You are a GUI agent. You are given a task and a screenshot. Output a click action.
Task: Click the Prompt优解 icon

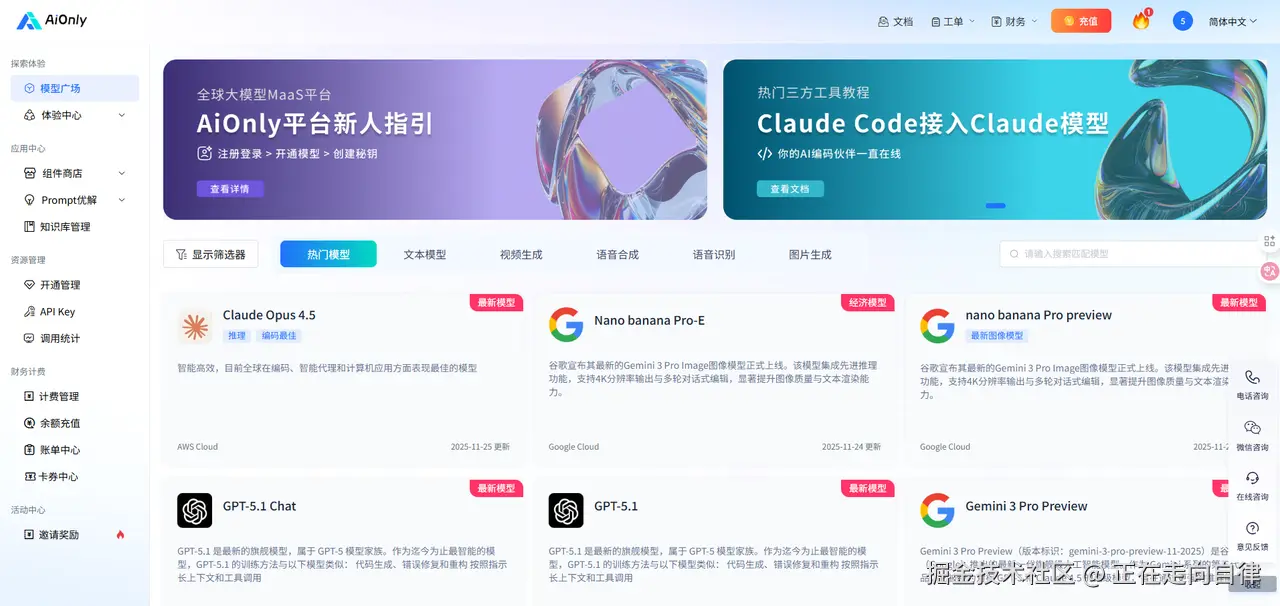click(29, 200)
